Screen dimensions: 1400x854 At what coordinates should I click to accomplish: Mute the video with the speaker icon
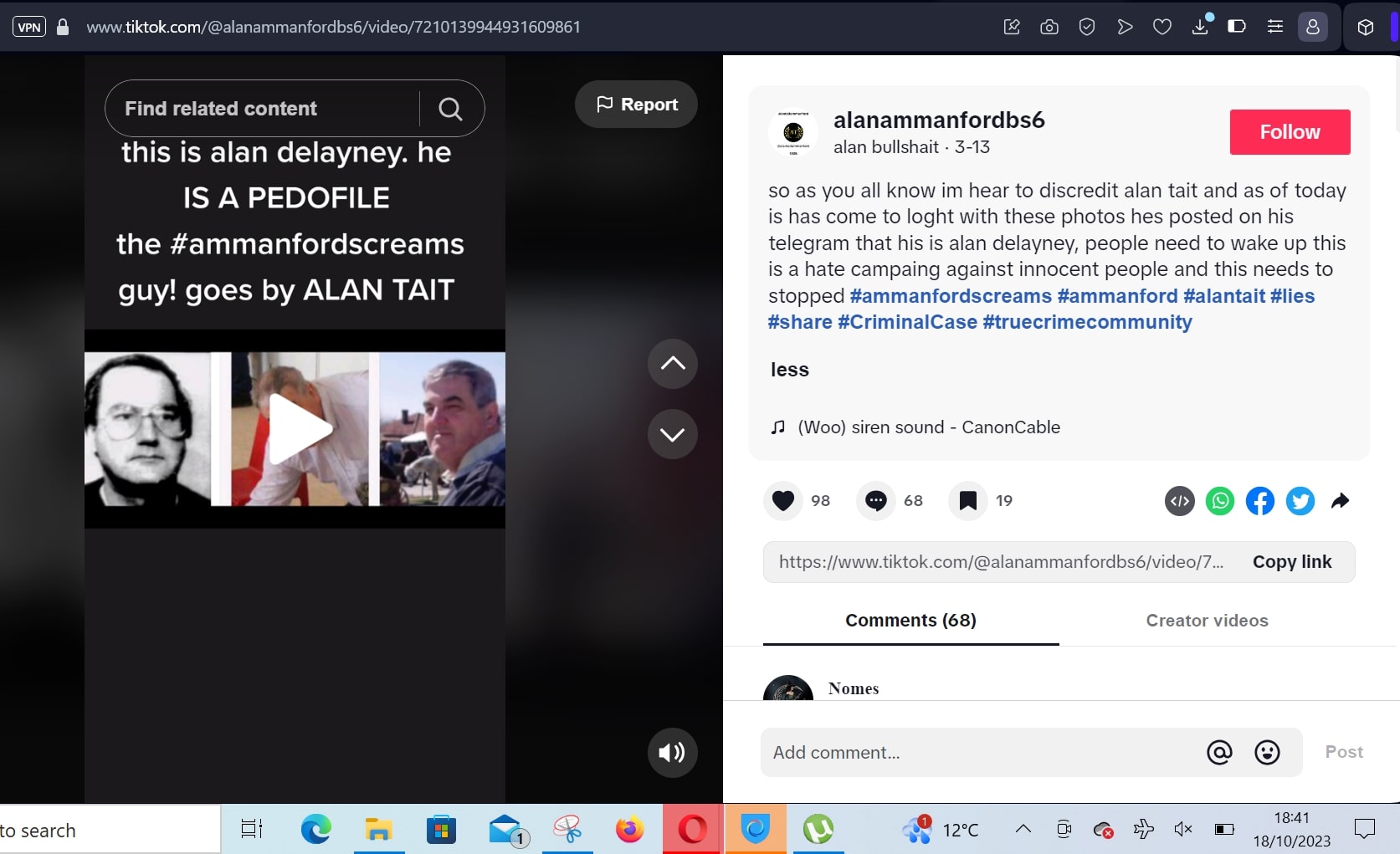[671, 752]
